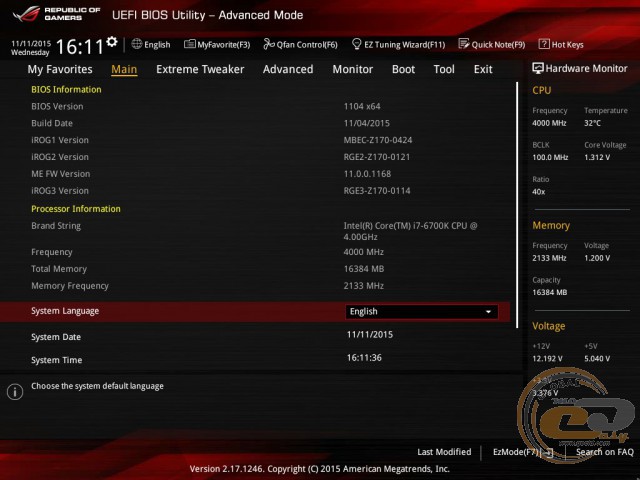Click the Processor Information heading
This screenshot has height=480, width=640.
76,209
